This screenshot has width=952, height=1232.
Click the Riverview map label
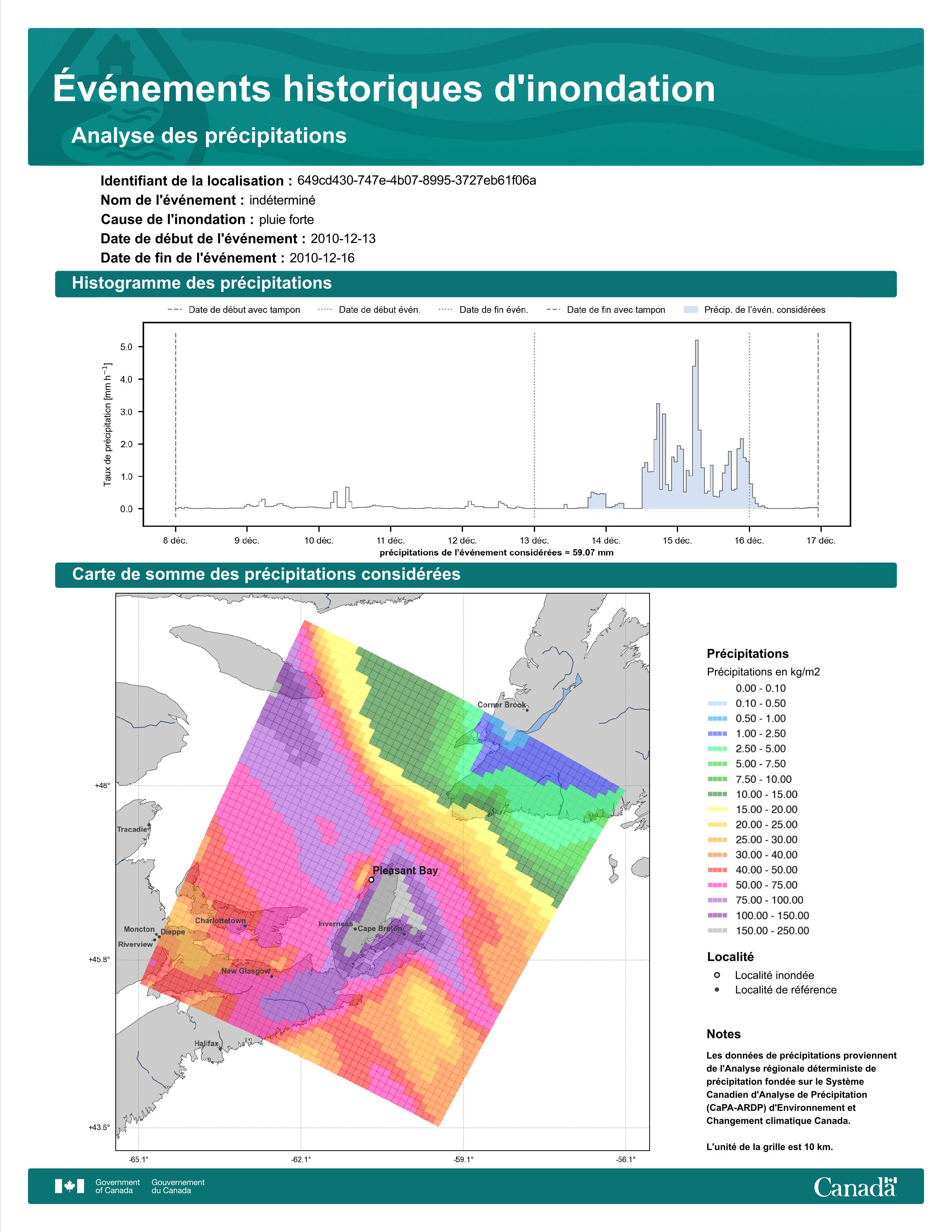(x=136, y=944)
